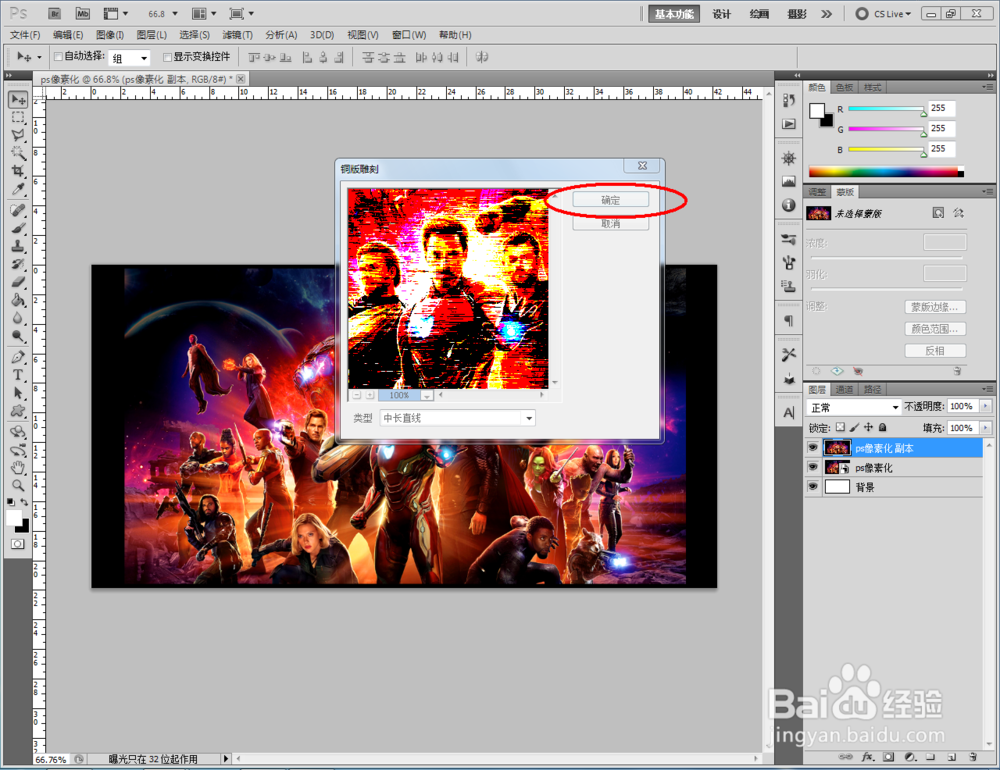Image resolution: width=1000 pixels, height=770 pixels.
Task: Select the Brush tool
Action: [18, 228]
